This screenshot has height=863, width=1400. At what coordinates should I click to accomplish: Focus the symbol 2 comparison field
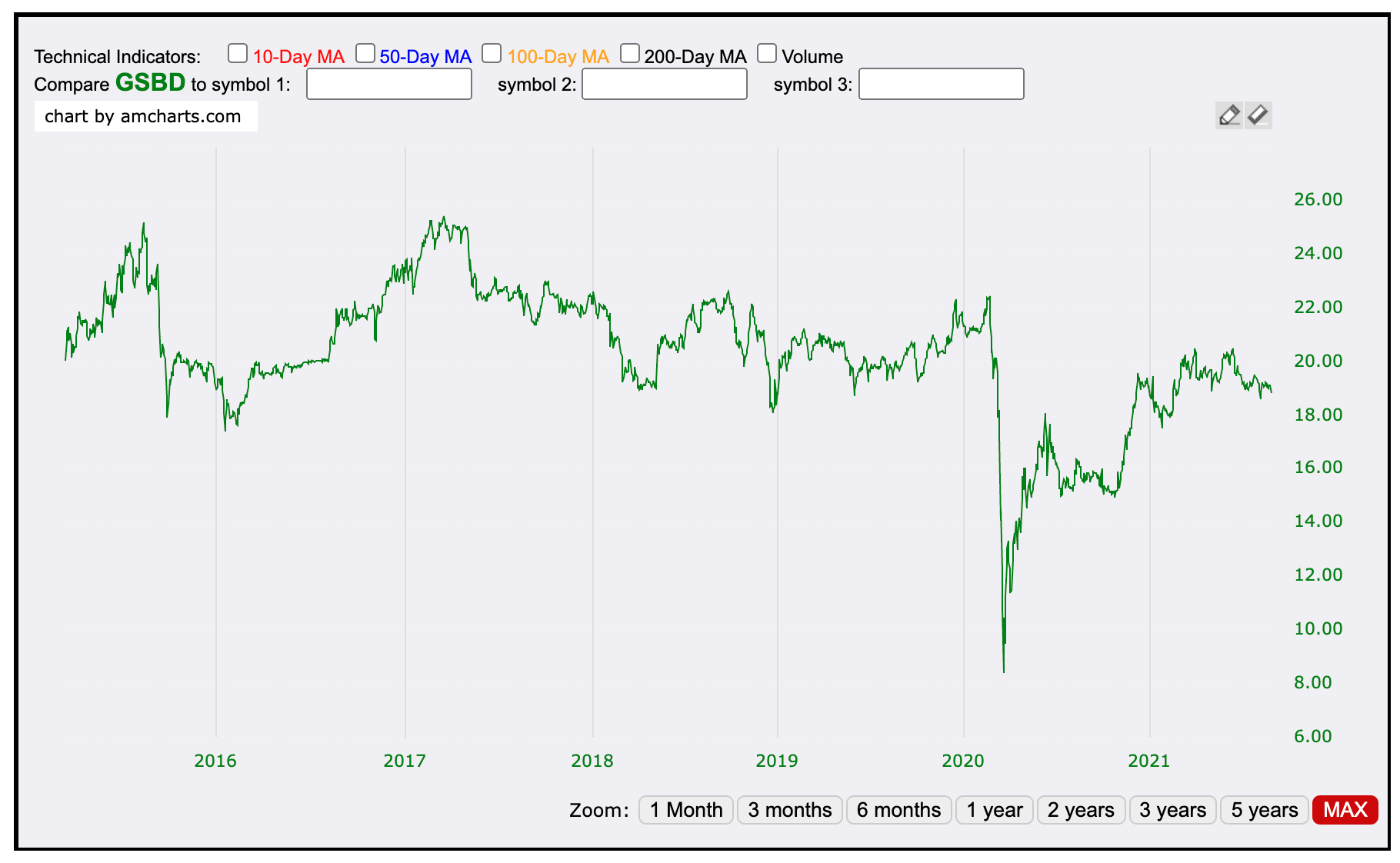pyautogui.click(x=665, y=84)
